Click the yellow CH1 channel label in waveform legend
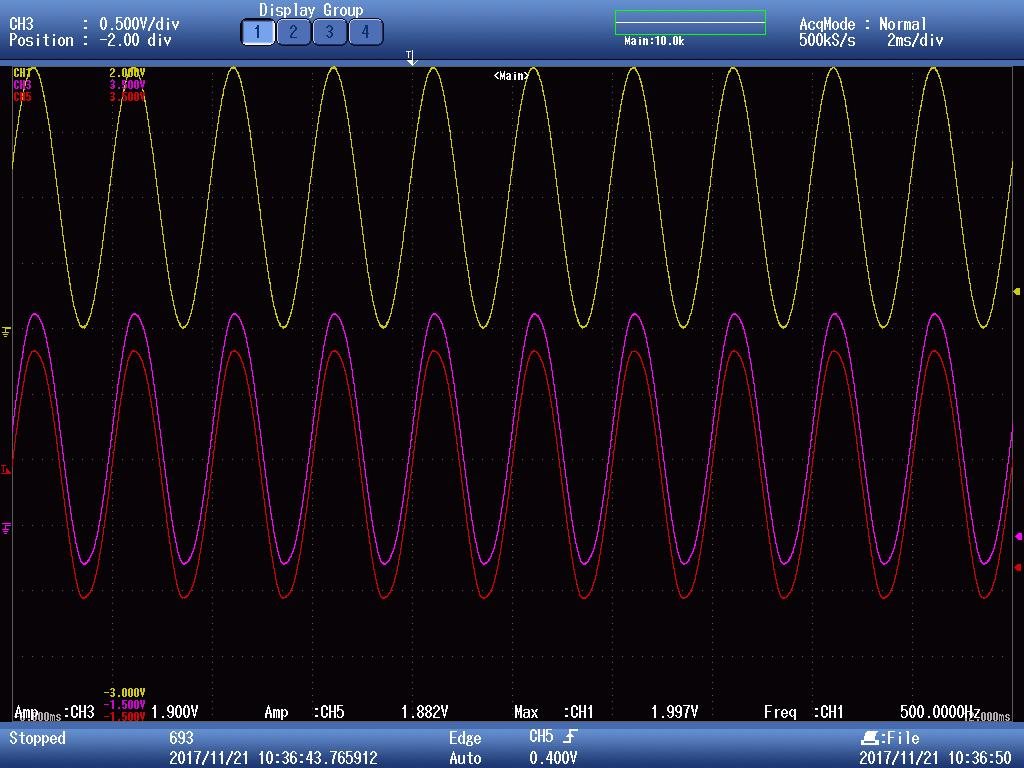Viewport: 1024px width, 768px height. 21,72
